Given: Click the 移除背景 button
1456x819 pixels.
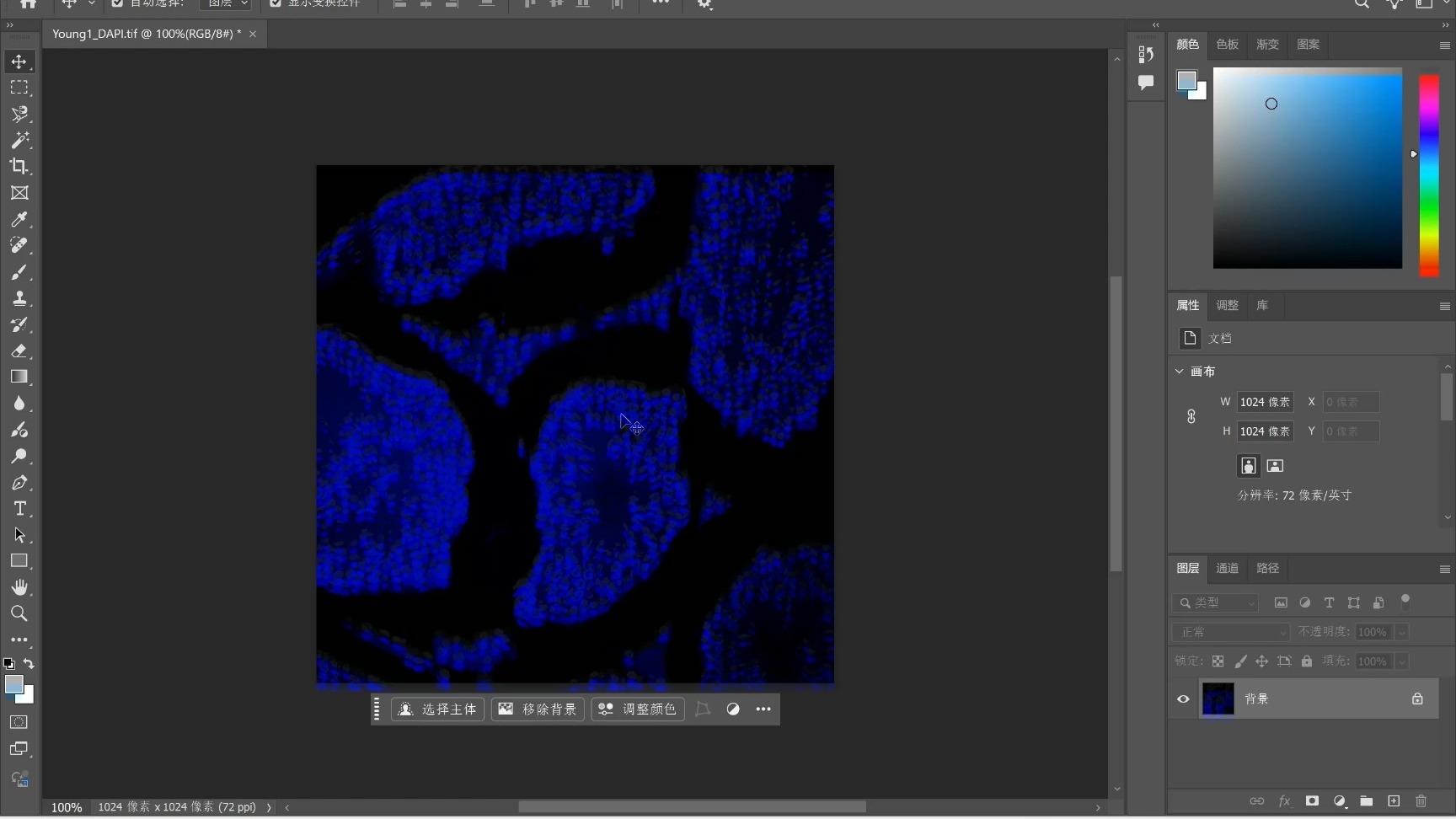Looking at the screenshot, I should [x=538, y=709].
